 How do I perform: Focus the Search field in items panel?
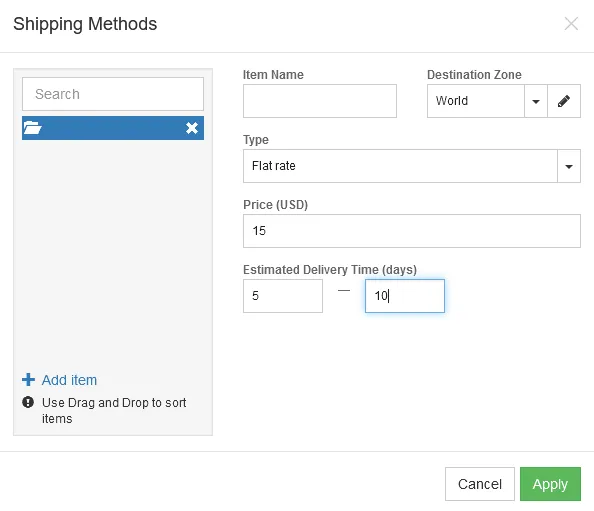click(113, 94)
